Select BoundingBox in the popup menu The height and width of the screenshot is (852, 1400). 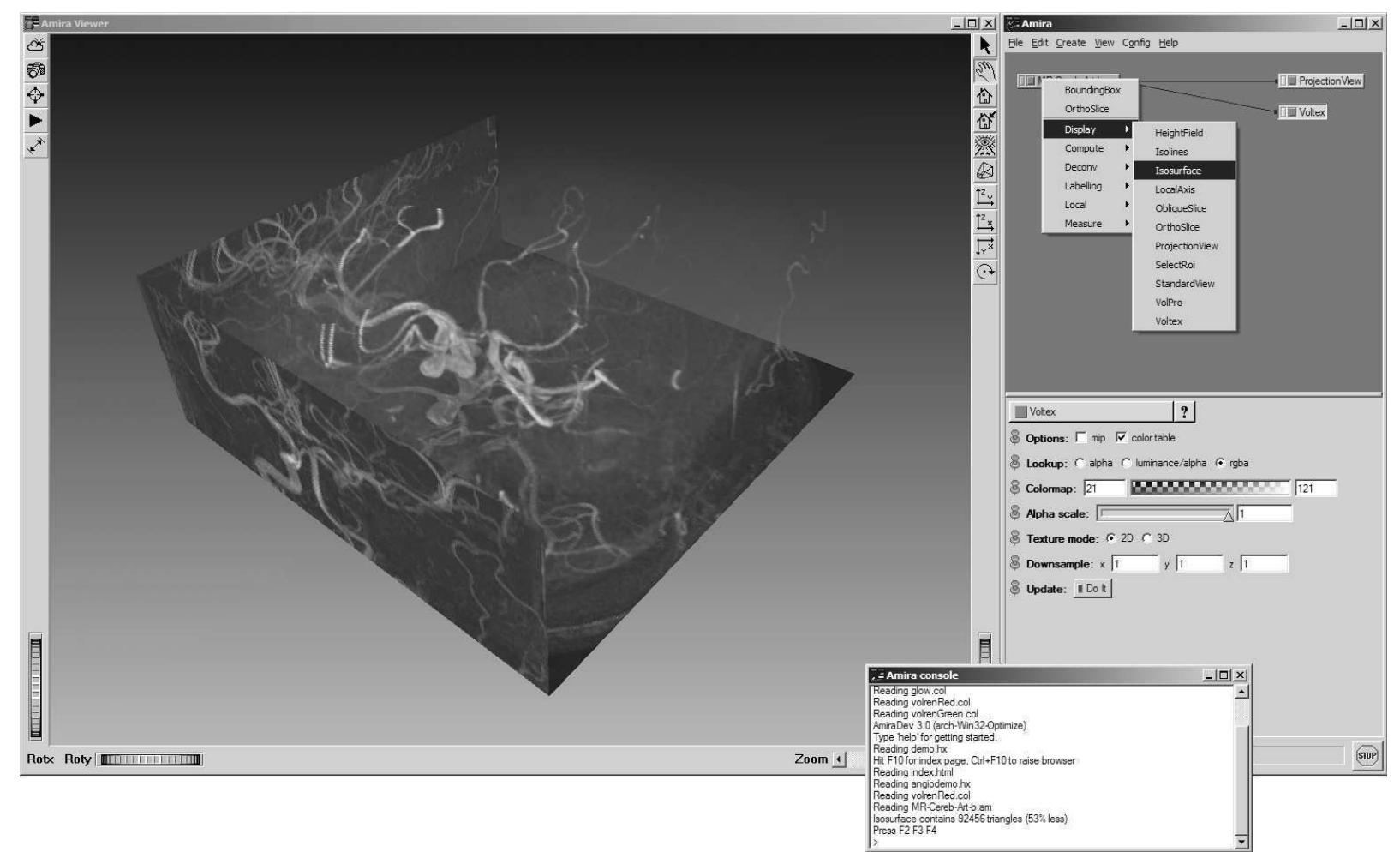click(x=1090, y=90)
